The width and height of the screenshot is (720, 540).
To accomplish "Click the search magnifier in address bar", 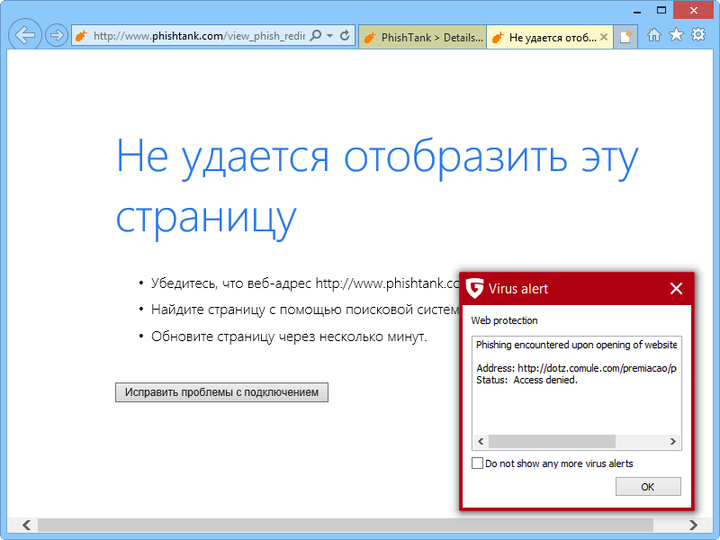I will tap(316, 35).
